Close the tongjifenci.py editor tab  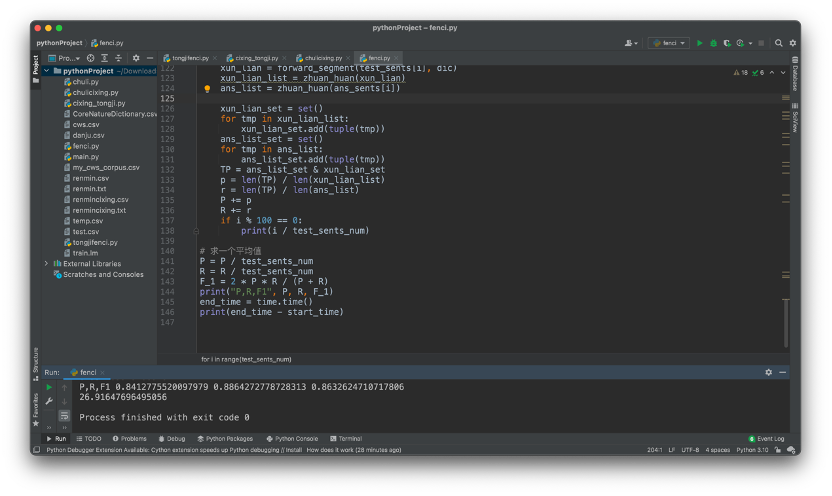tap(214, 58)
